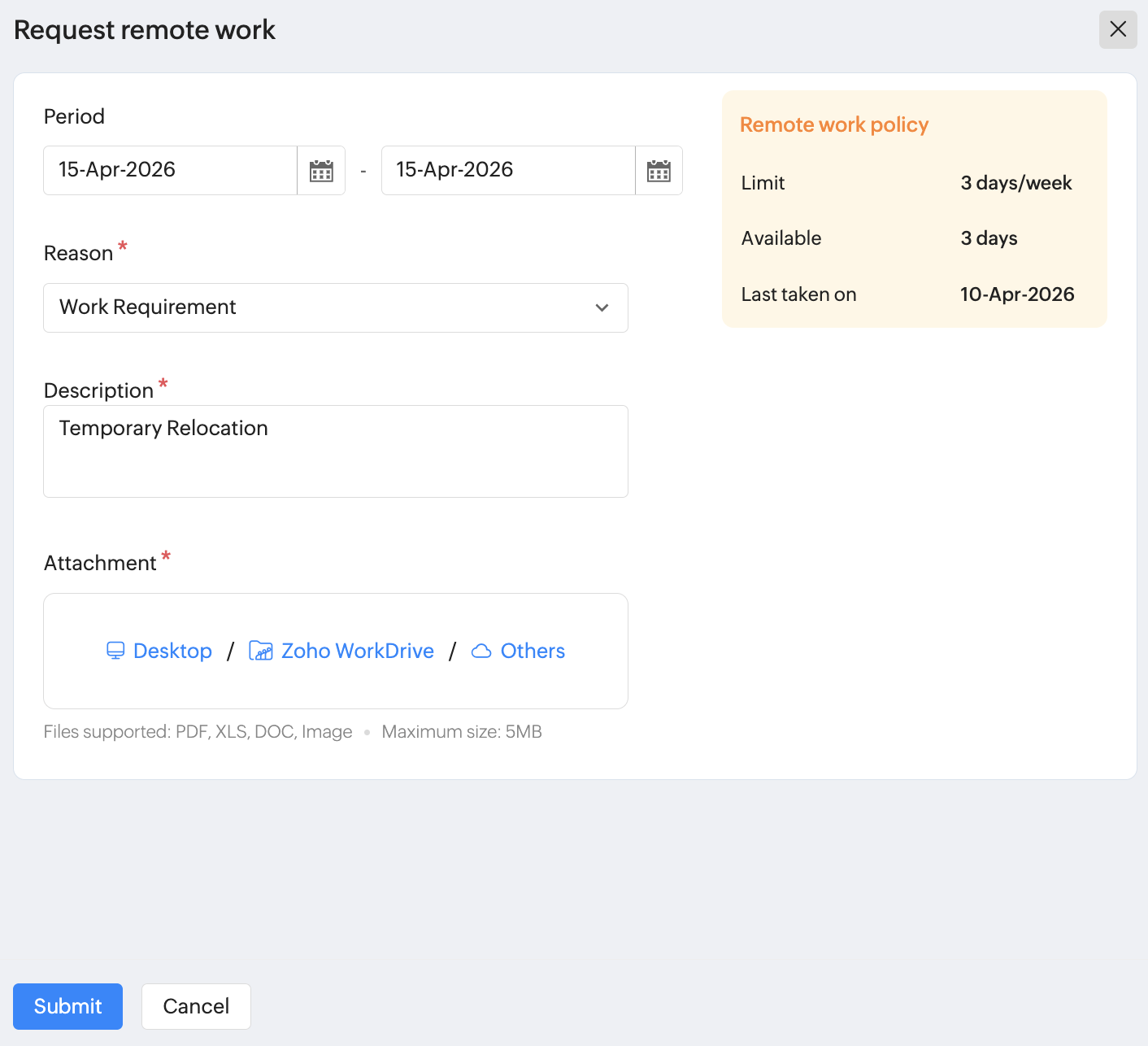The width and height of the screenshot is (1148, 1046).
Task: Open the end date calendar picker
Action: tap(659, 171)
